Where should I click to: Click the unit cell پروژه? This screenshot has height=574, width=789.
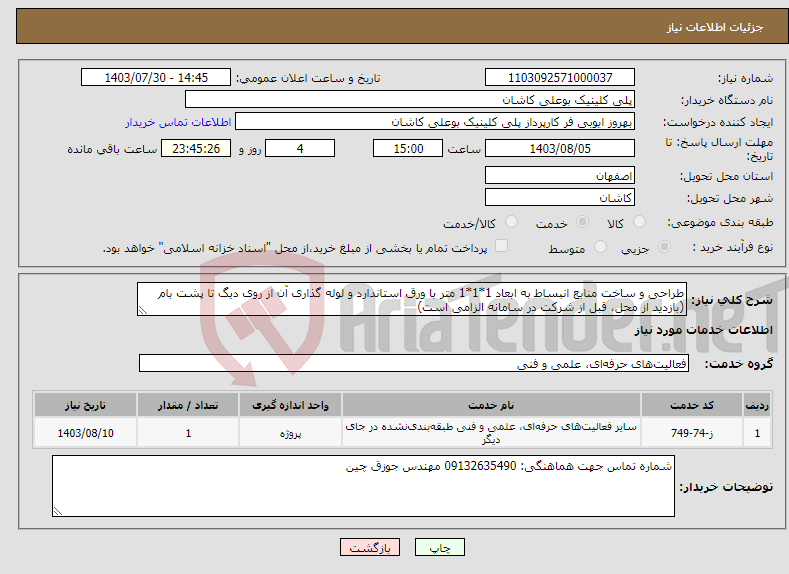pos(290,433)
